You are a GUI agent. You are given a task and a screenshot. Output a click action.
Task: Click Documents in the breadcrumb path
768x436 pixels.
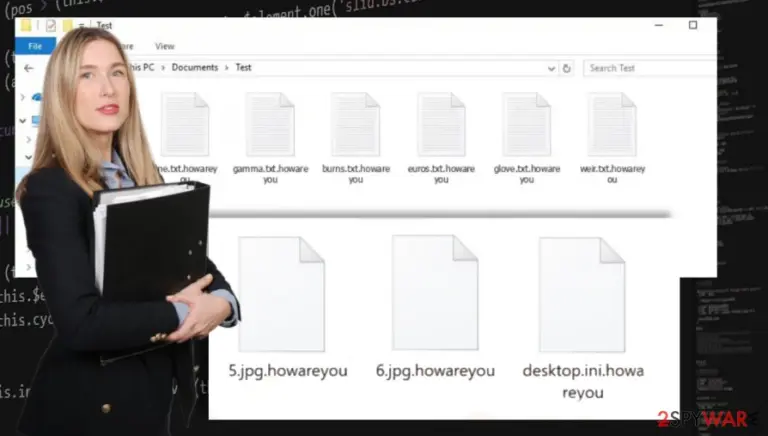(x=194, y=68)
